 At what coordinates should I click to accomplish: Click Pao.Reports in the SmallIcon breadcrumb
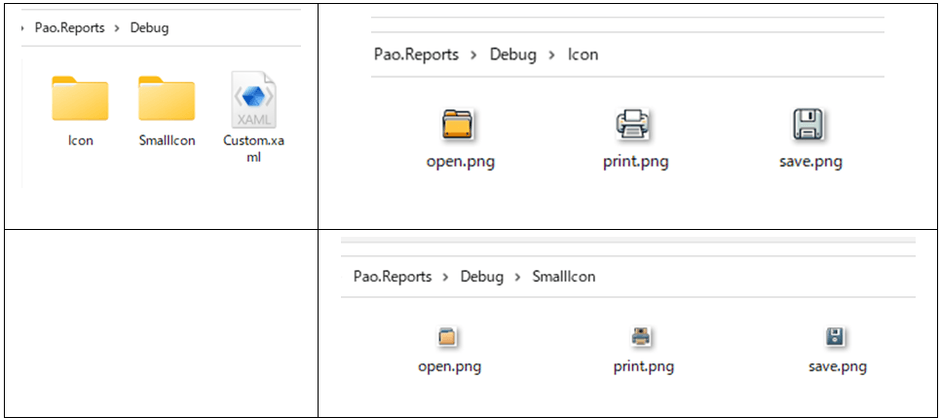click(393, 276)
